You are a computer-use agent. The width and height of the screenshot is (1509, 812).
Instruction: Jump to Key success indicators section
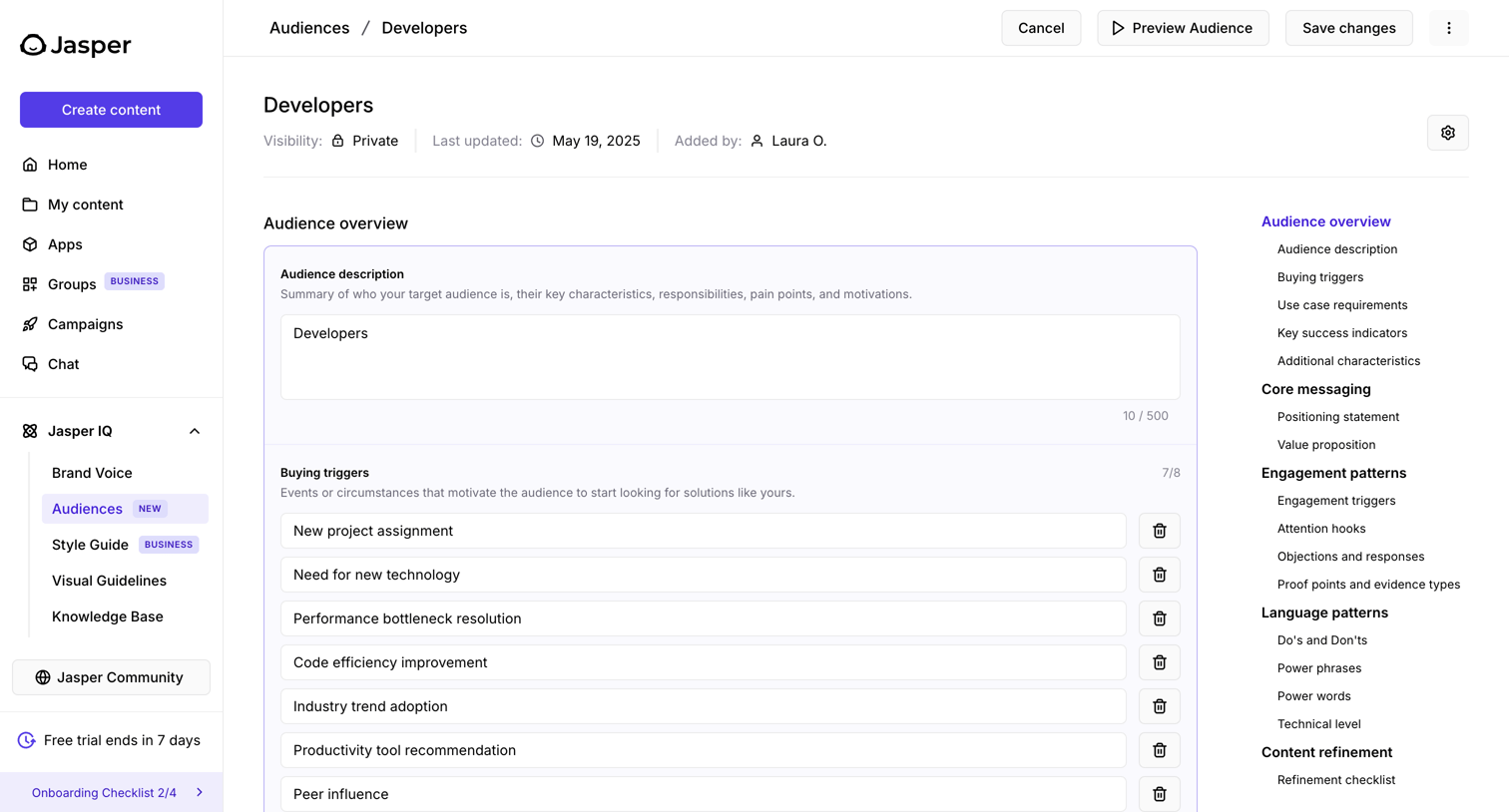[x=1342, y=333]
